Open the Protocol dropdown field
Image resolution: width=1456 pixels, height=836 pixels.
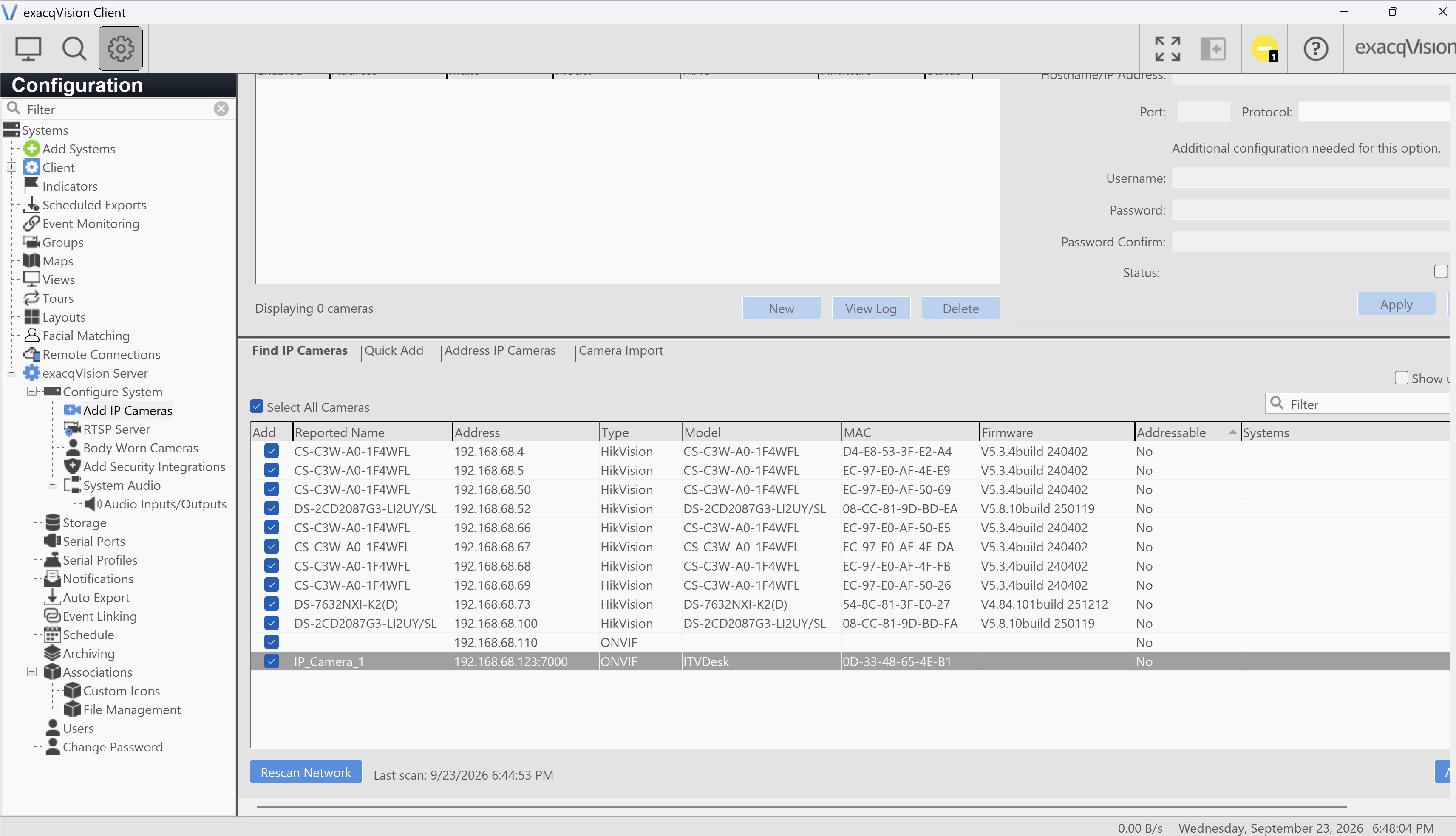[1374, 111]
